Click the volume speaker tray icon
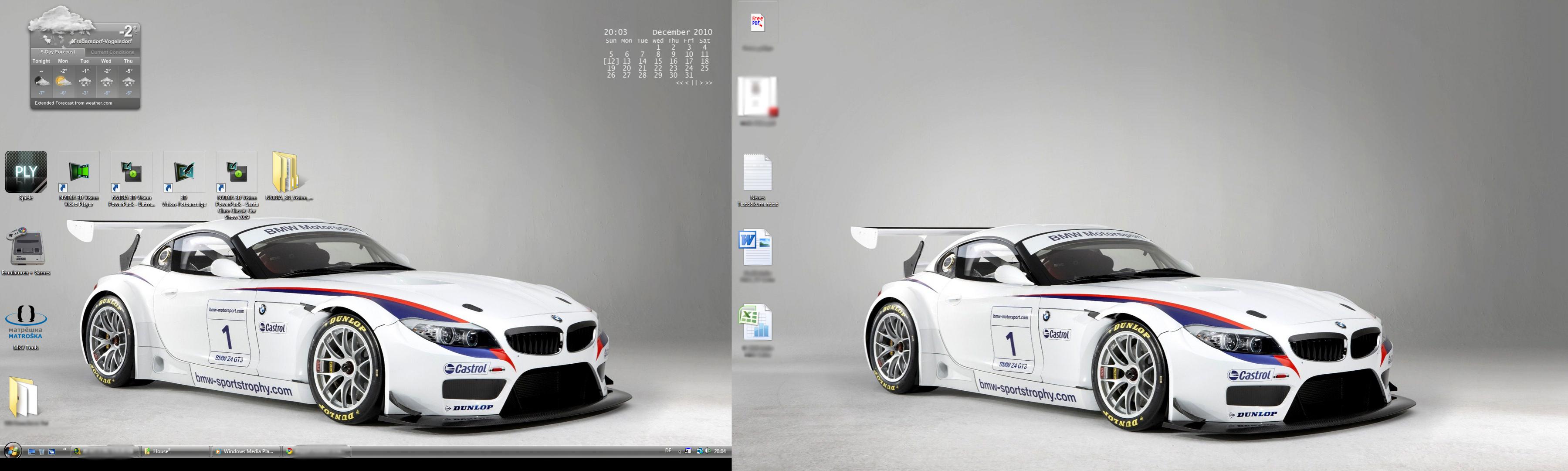Screen dimensions: 1568x471 click(x=707, y=451)
